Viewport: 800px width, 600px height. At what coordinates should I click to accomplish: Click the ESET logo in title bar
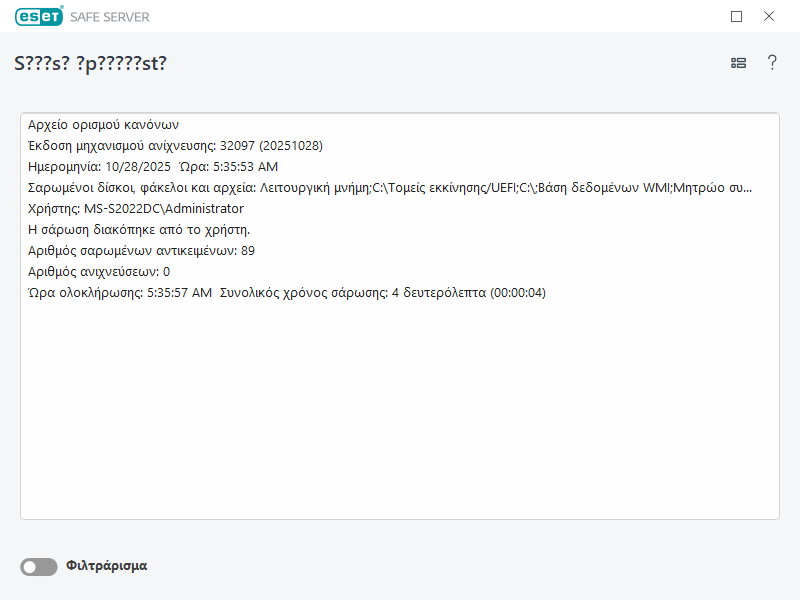[x=39, y=16]
